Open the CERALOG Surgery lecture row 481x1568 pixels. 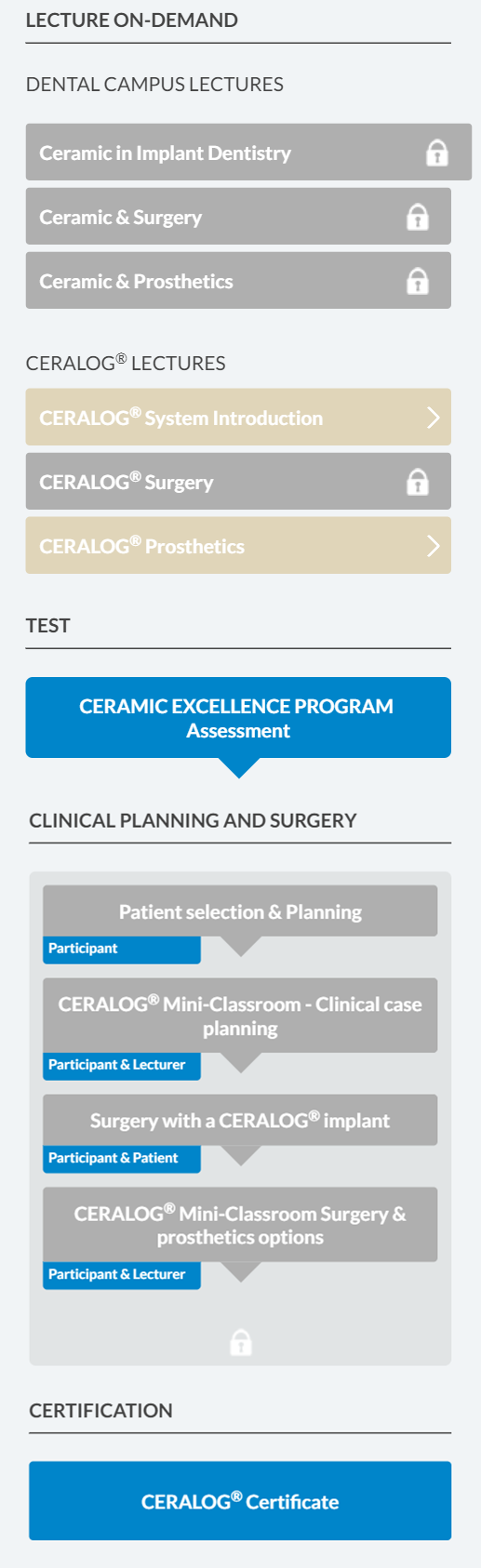238,482
